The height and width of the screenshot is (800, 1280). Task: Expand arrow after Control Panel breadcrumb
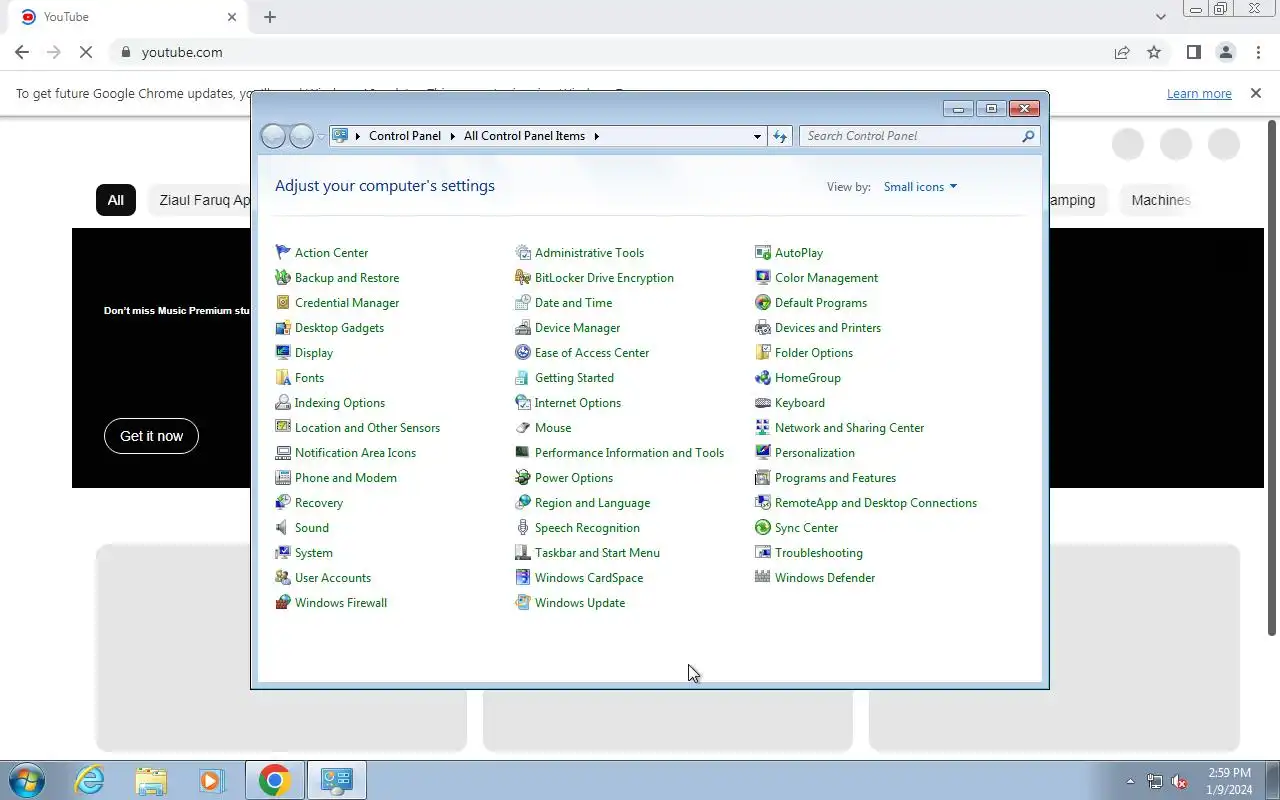pos(452,136)
